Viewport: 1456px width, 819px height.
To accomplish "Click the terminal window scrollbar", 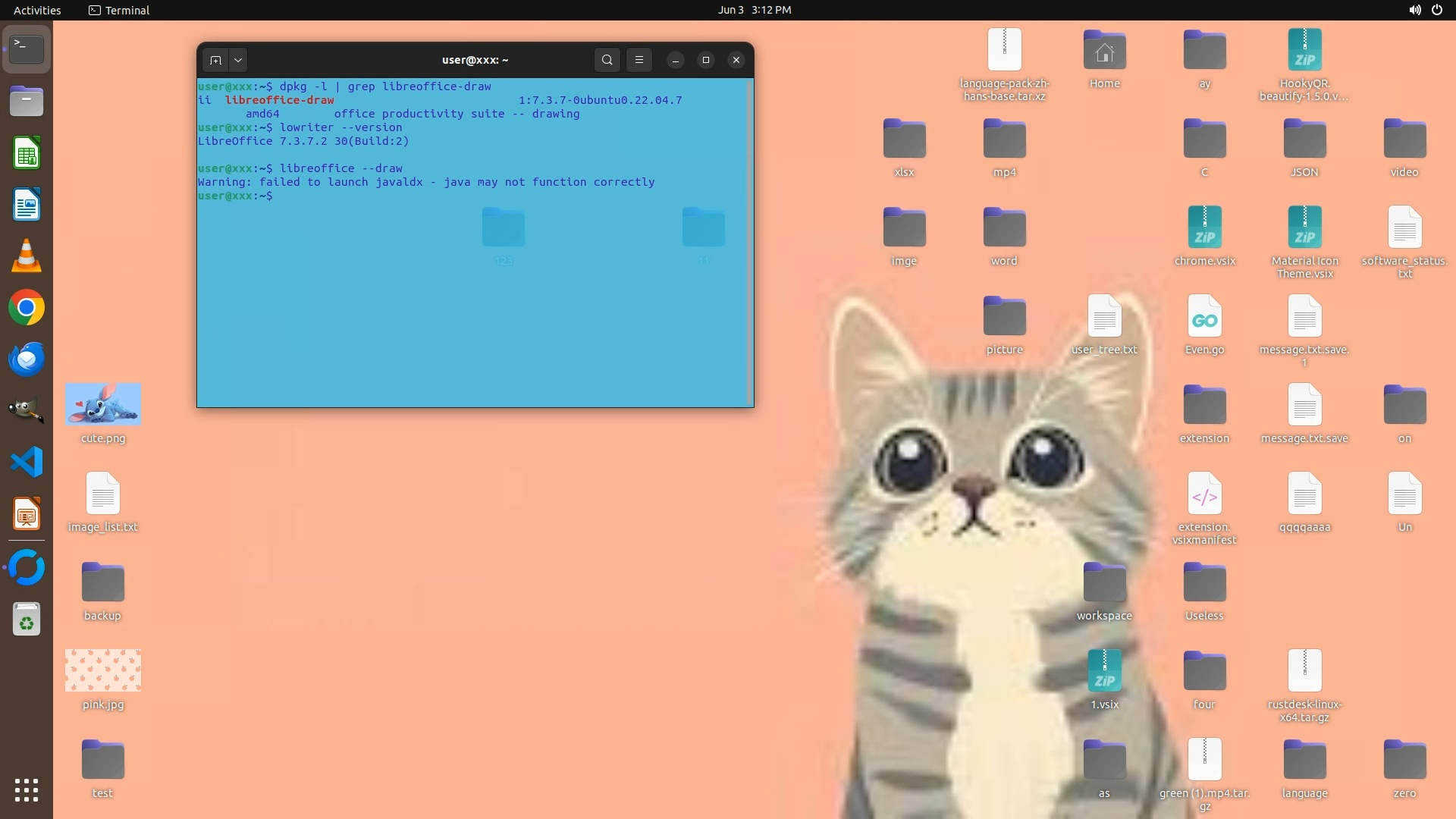I will tap(749, 243).
